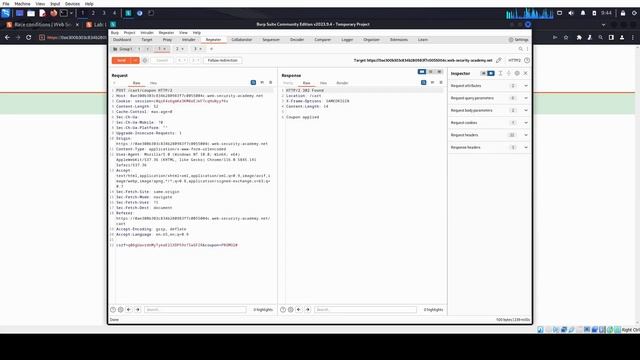Toggle non-printable characters display in the request

262,82
